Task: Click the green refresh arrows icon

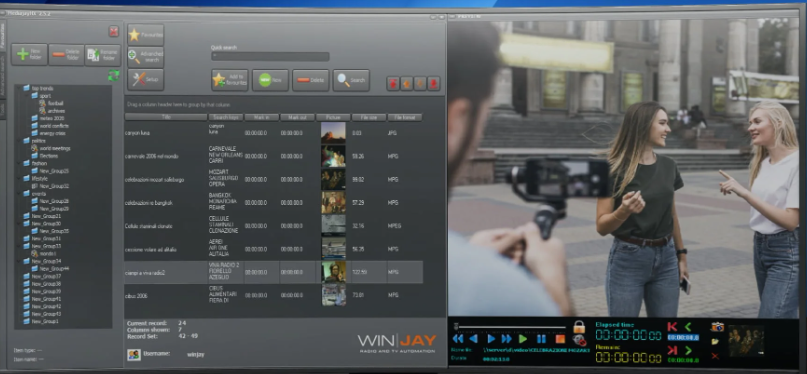Action: (114, 76)
